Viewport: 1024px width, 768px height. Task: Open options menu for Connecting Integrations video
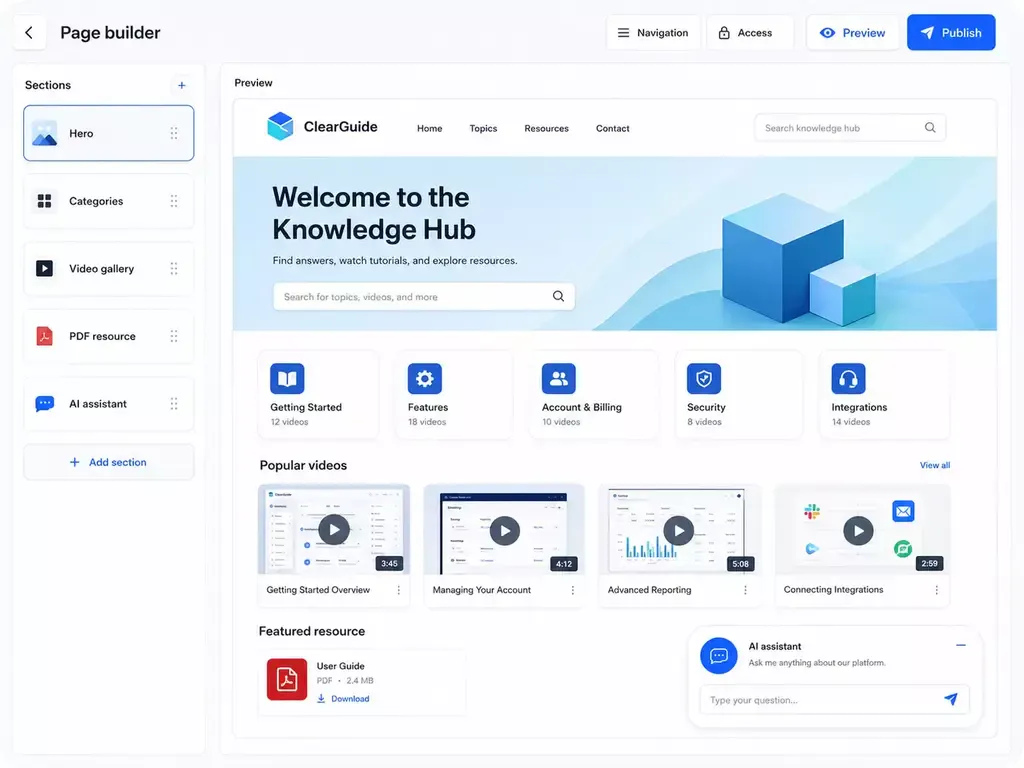pyautogui.click(x=936, y=590)
